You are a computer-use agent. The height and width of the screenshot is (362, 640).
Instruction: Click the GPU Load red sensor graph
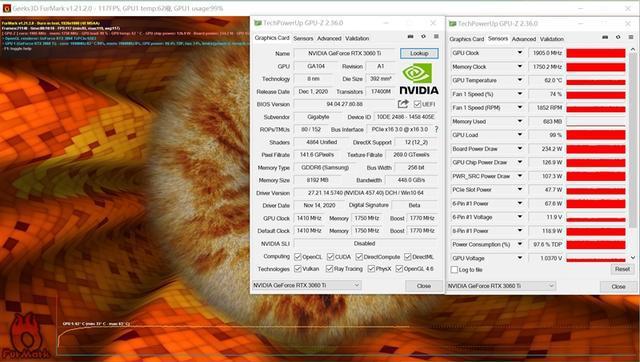tap(596, 135)
